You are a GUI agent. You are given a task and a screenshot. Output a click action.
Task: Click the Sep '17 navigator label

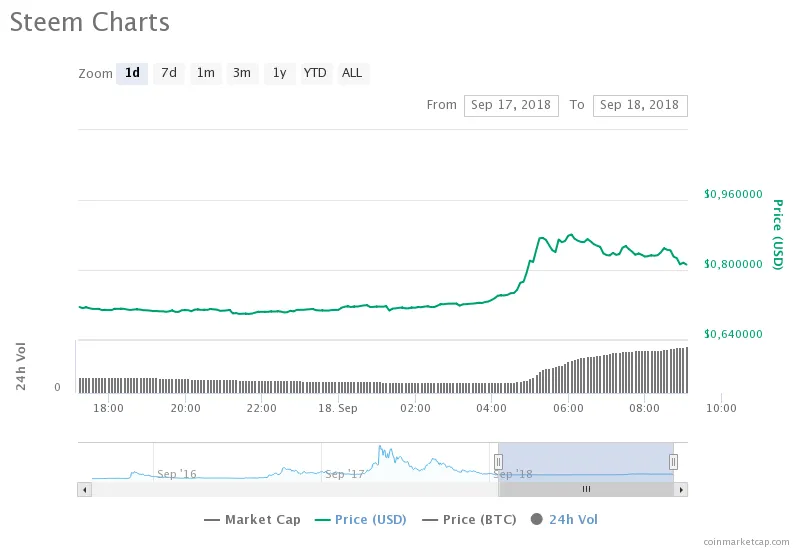344,474
